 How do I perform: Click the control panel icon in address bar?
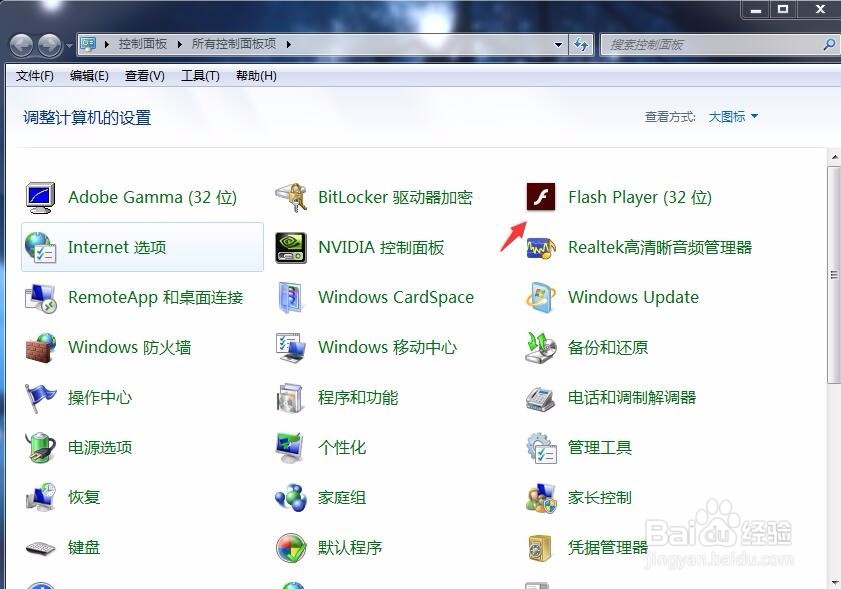(x=88, y=44)
